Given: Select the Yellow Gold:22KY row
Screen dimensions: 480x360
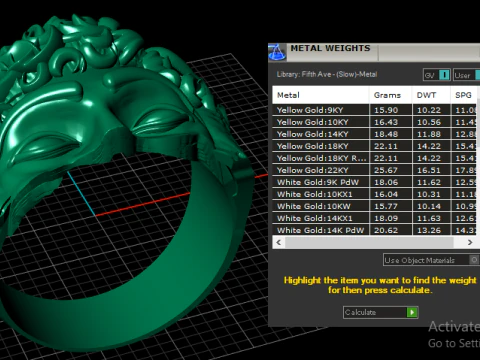Looking at the screenshot, I should coord(375,170).
